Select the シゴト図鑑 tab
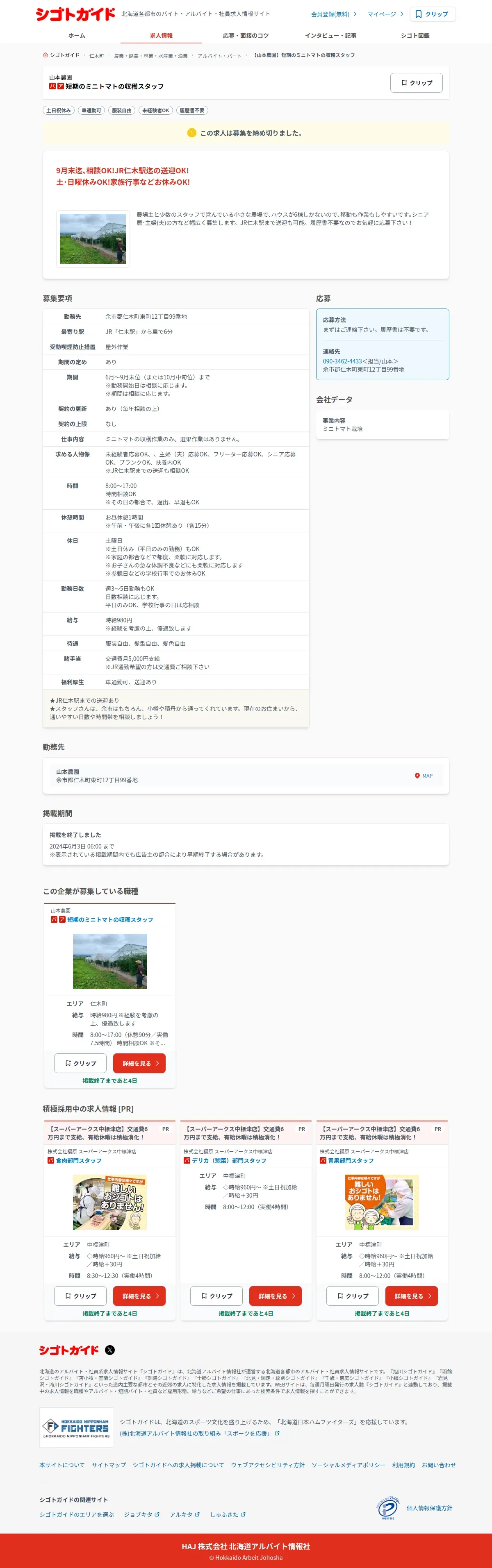 415,35
